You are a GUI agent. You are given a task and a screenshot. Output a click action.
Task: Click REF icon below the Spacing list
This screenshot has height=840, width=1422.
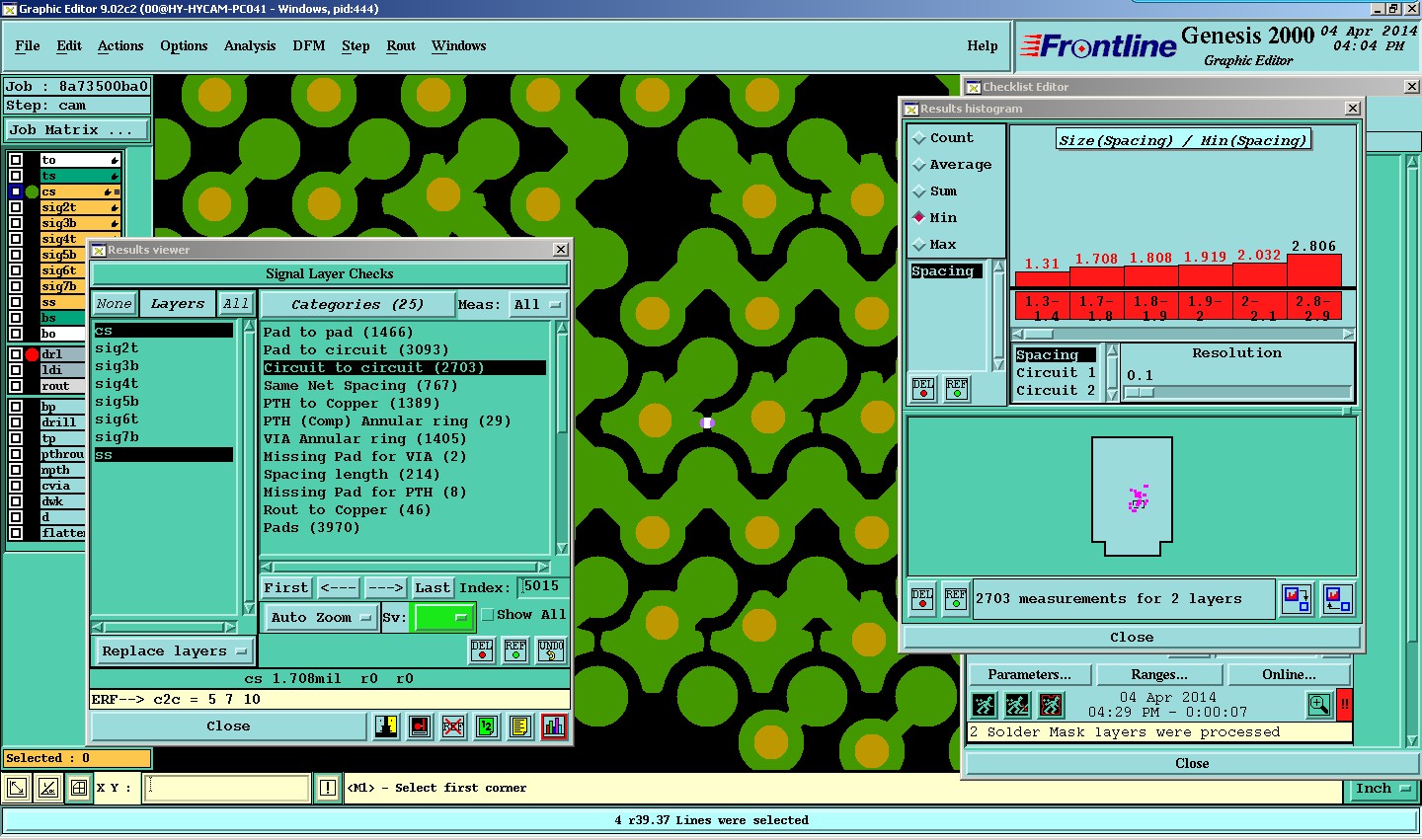957,388
